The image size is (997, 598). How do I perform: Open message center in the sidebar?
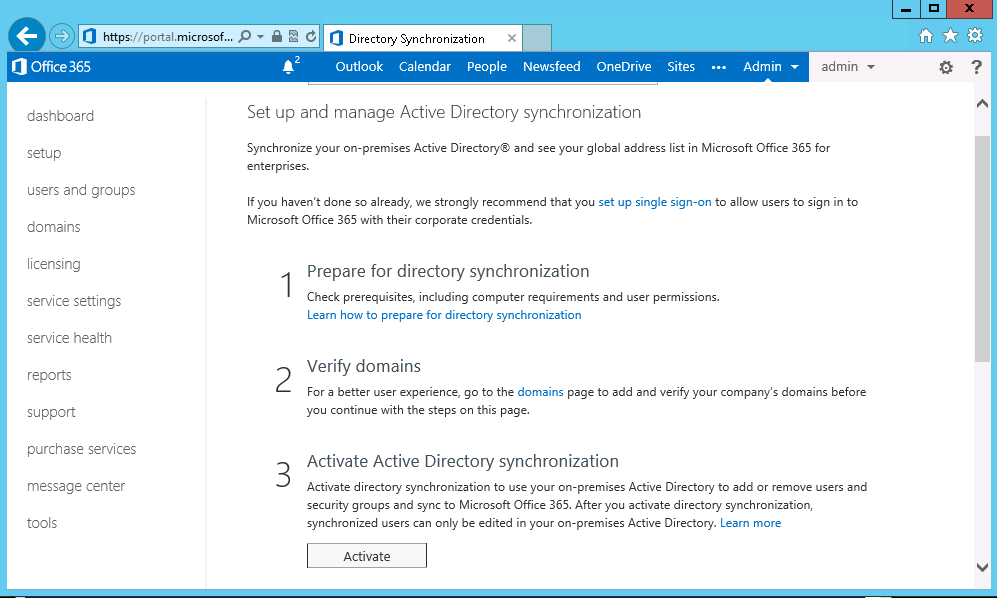coord(76,486)
